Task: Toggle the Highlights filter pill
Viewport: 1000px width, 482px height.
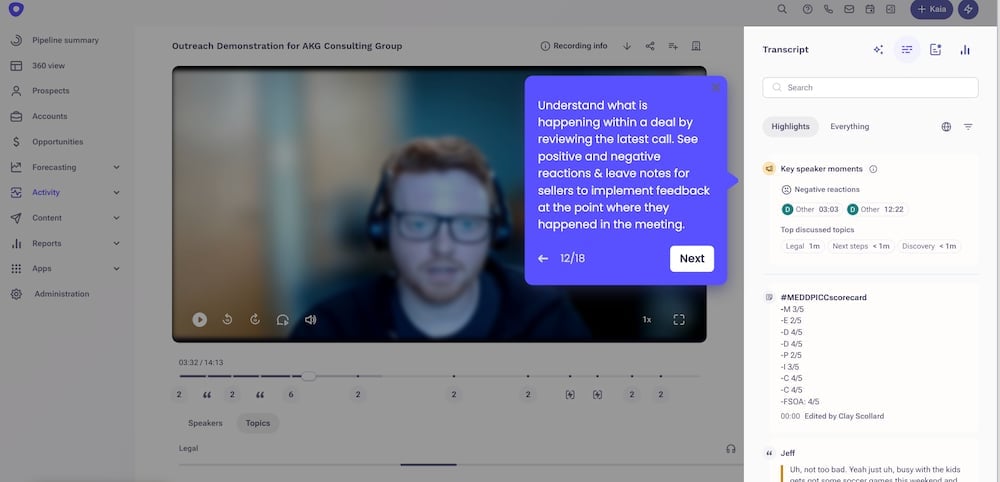Action: [x=790, y=126]
